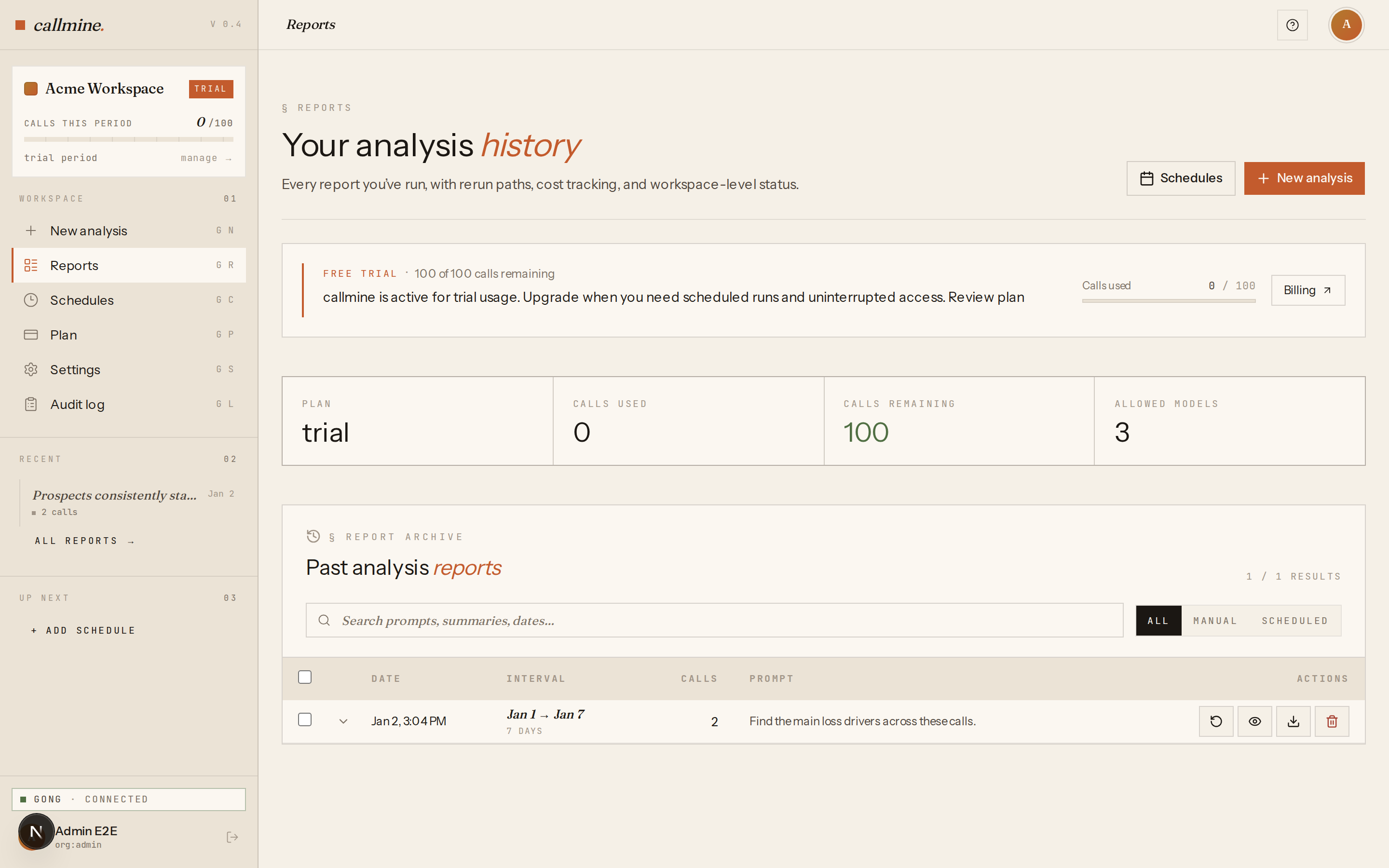Click the TRIAL badge on workspace card

click(211, 89)
